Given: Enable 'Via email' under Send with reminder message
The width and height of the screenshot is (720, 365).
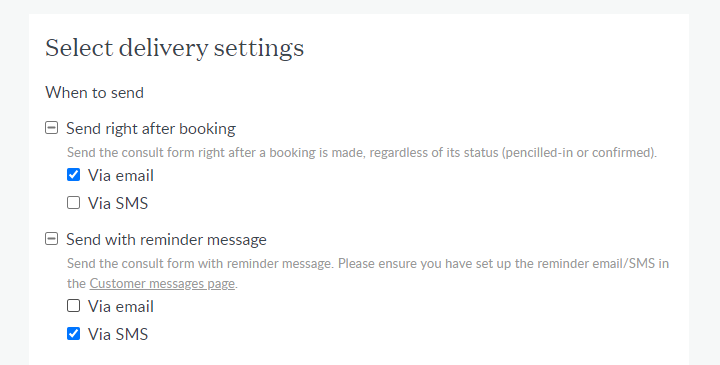Looking at the screenshot, I should [73, 306].
